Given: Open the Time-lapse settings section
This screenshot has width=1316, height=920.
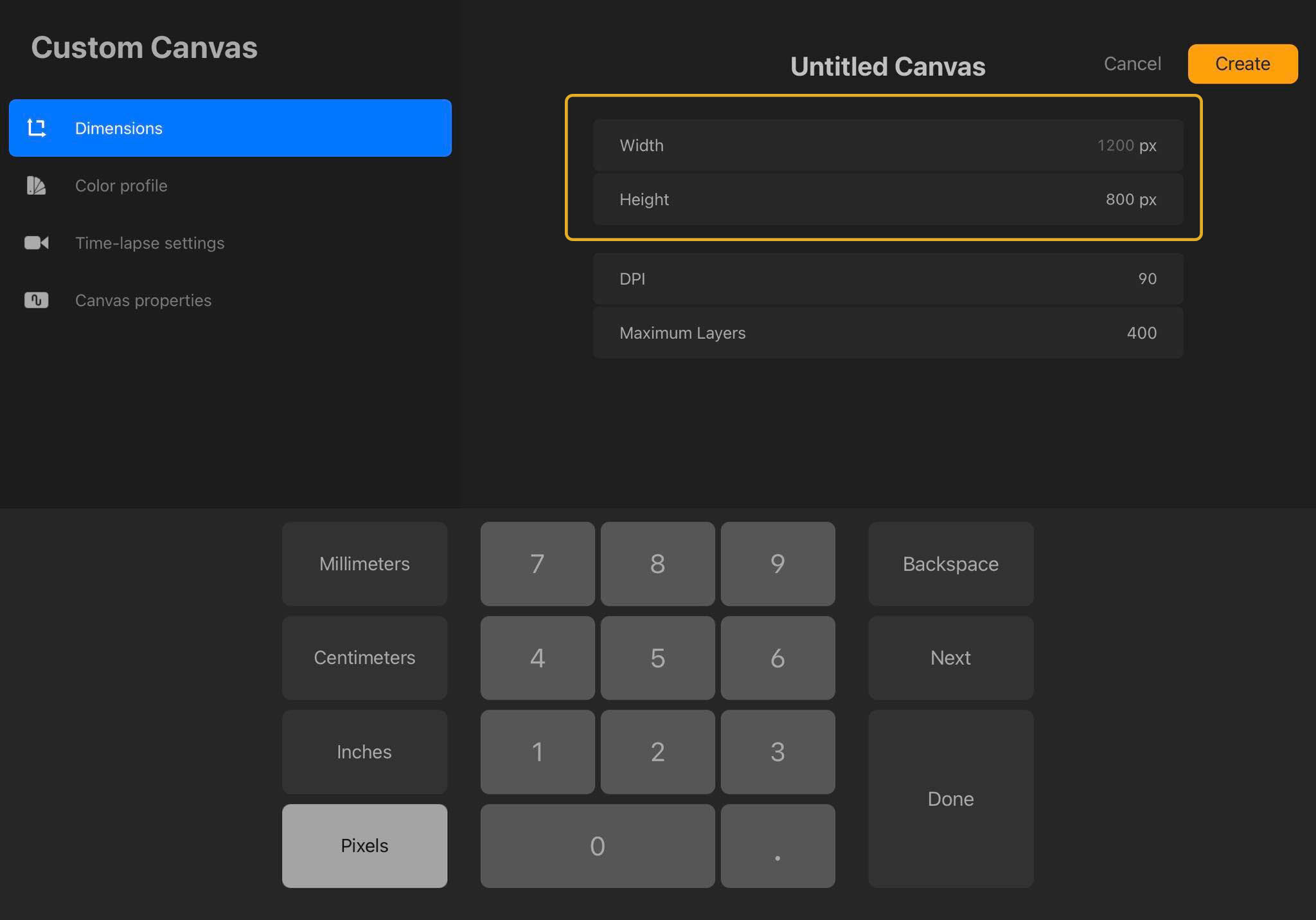Looking at the screenshot, I should [x=150, y=242].
